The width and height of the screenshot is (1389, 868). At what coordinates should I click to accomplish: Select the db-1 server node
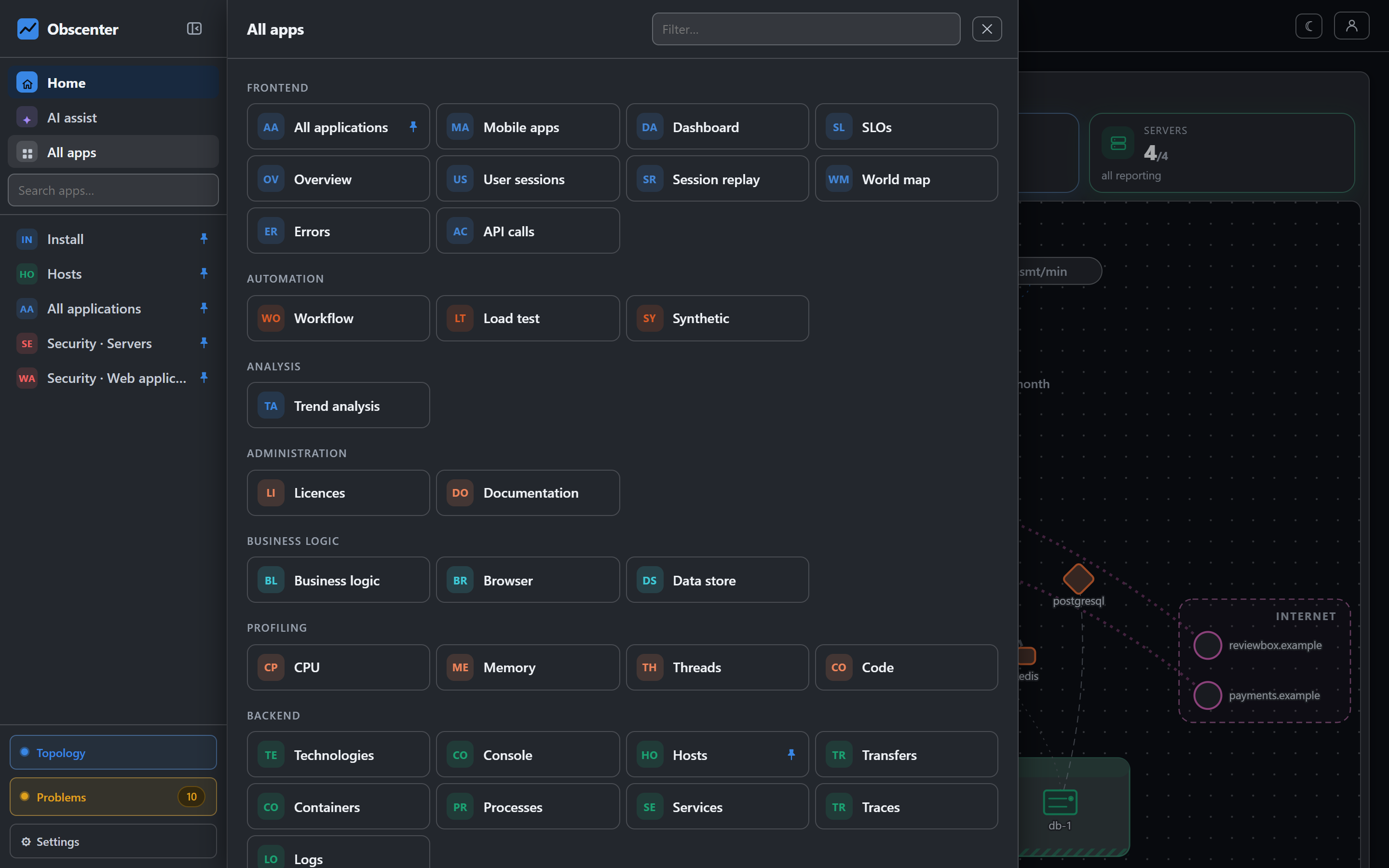(1060, 802)
